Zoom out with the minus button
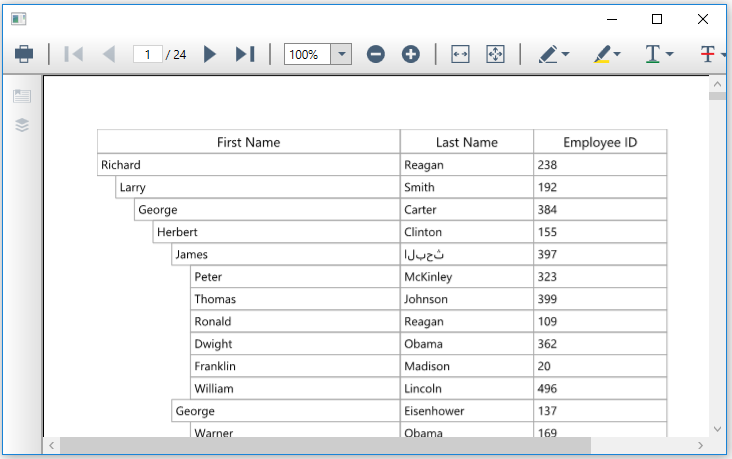Screen dimensions: 732x459 [x=375, y=54]
